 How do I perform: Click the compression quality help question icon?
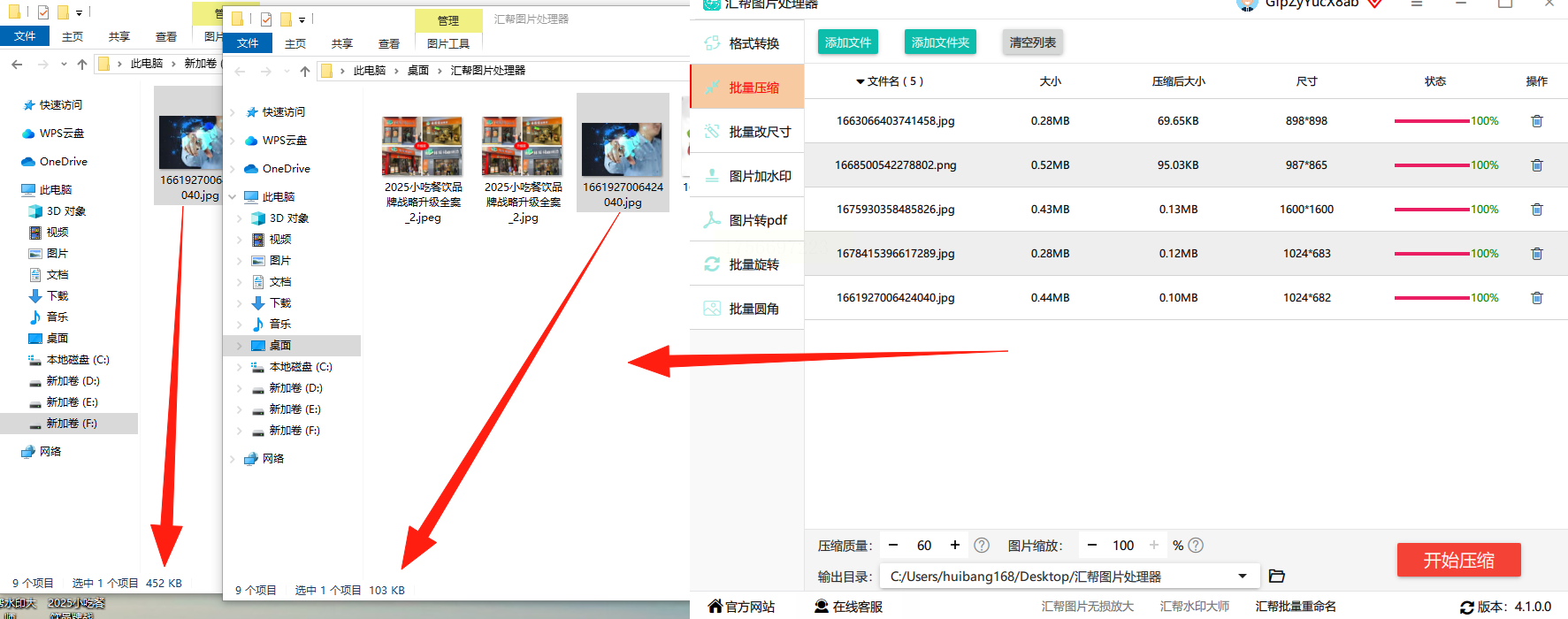coord(982,546)
